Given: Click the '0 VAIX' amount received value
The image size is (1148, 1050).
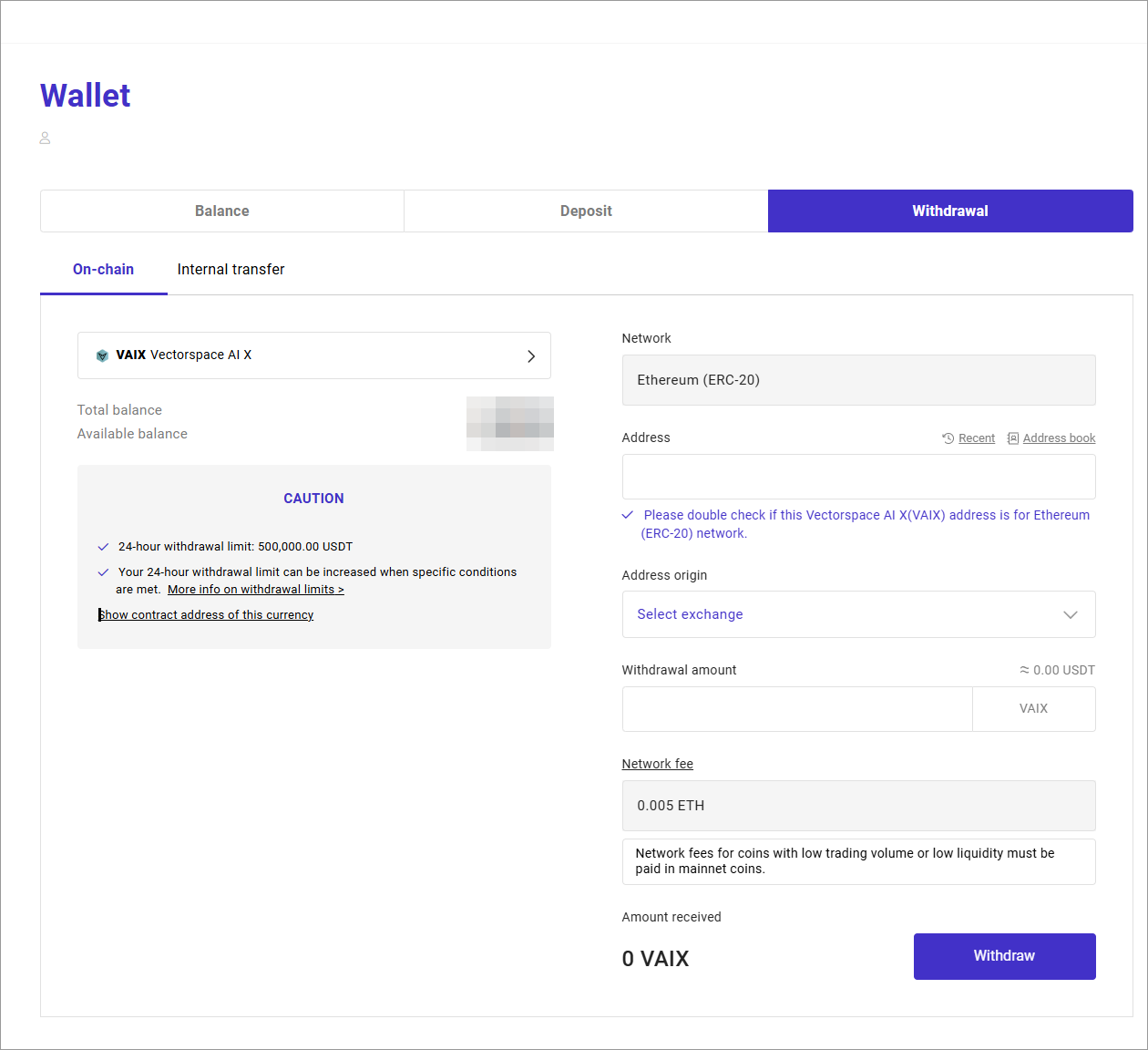Looking at the screenshot, I should coord(655,959).
